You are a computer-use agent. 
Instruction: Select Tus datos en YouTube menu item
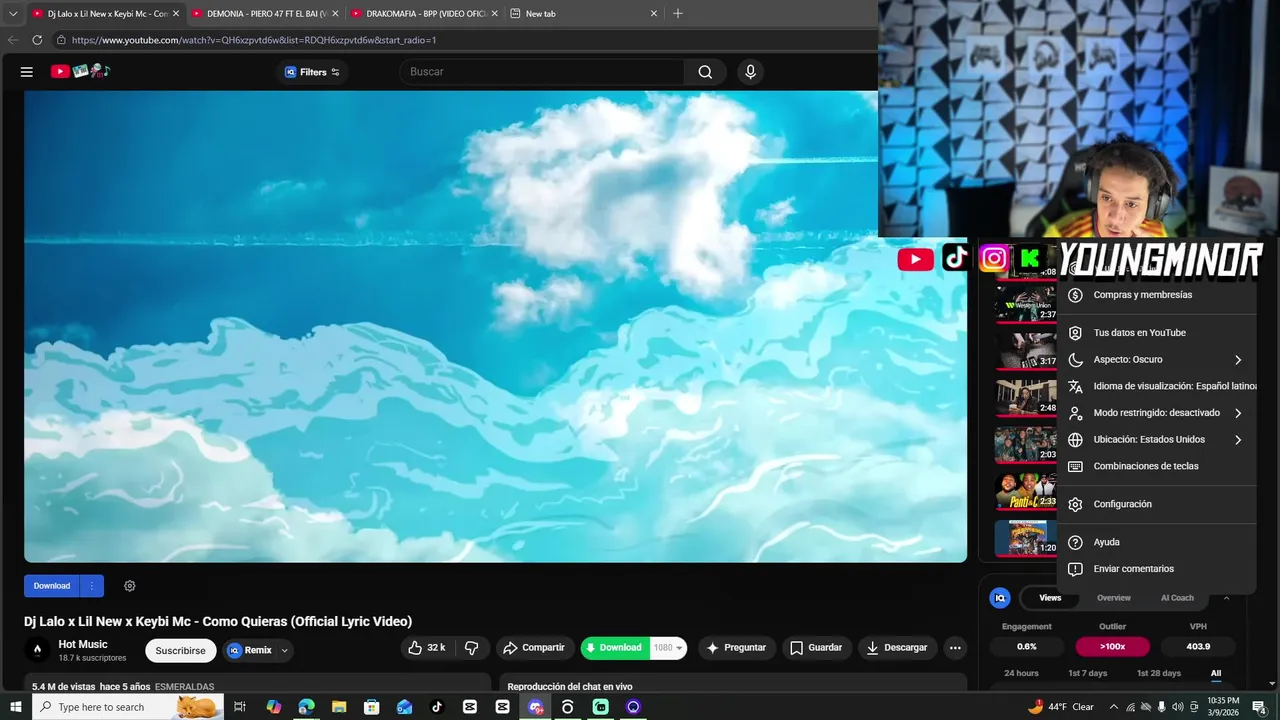(1157, 333)
